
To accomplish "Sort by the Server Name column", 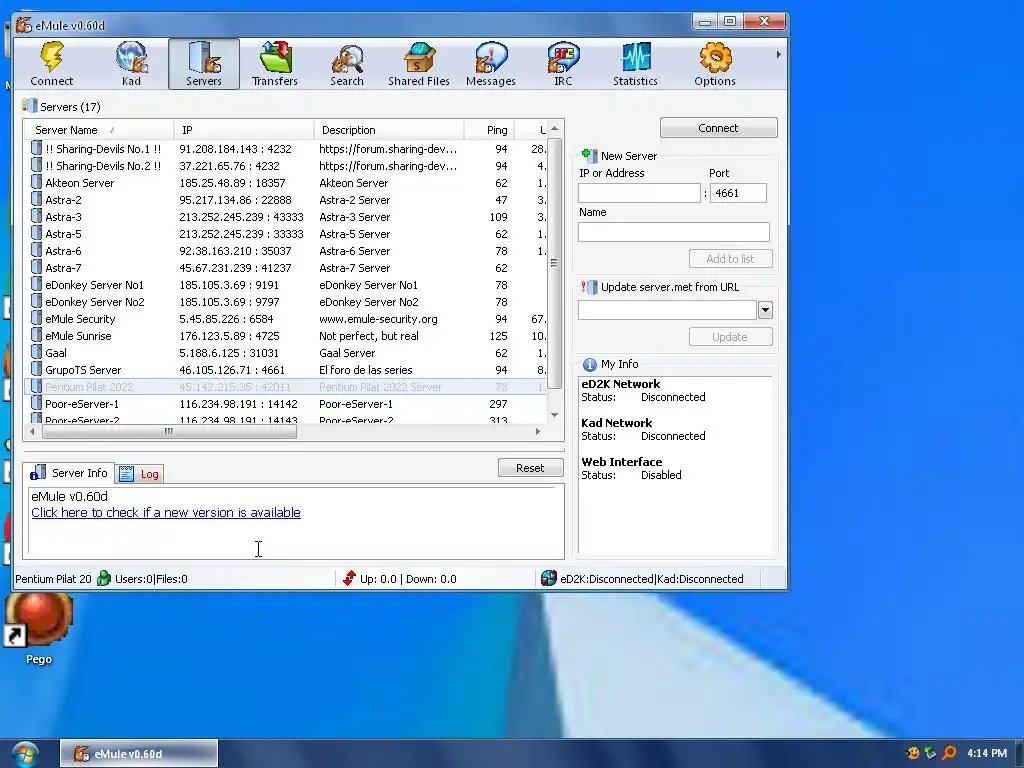I will [99, 130].
